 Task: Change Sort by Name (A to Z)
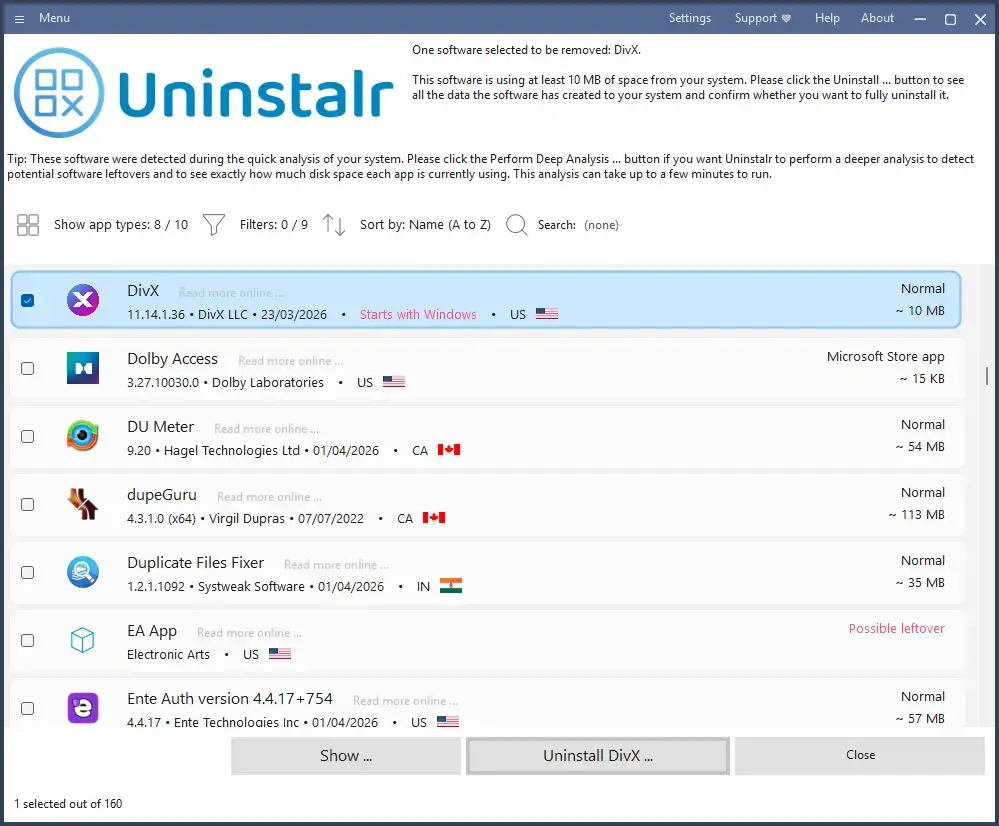pyautogui.click(x=425, y=224)
